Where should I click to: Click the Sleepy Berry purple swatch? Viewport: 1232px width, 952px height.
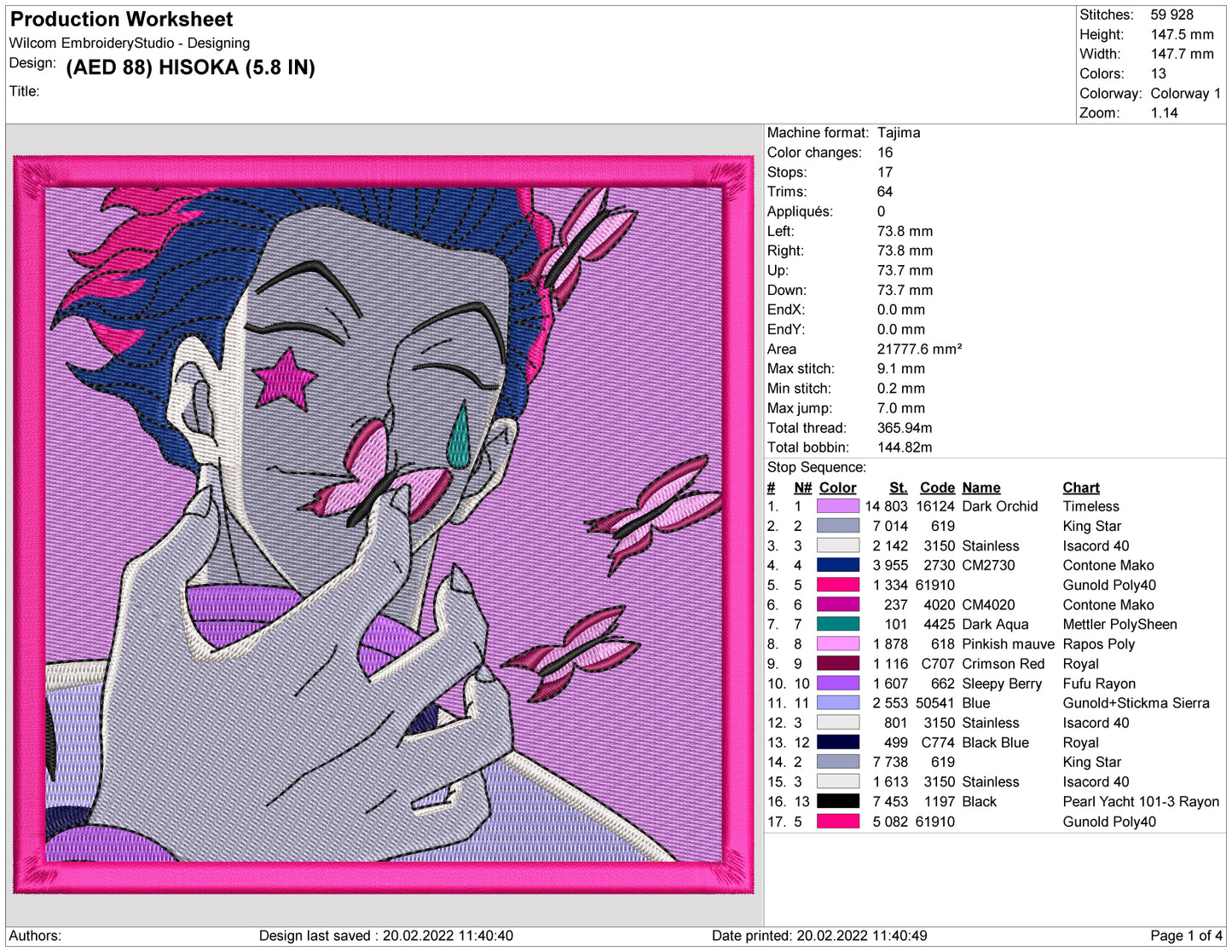coord(837,684)
